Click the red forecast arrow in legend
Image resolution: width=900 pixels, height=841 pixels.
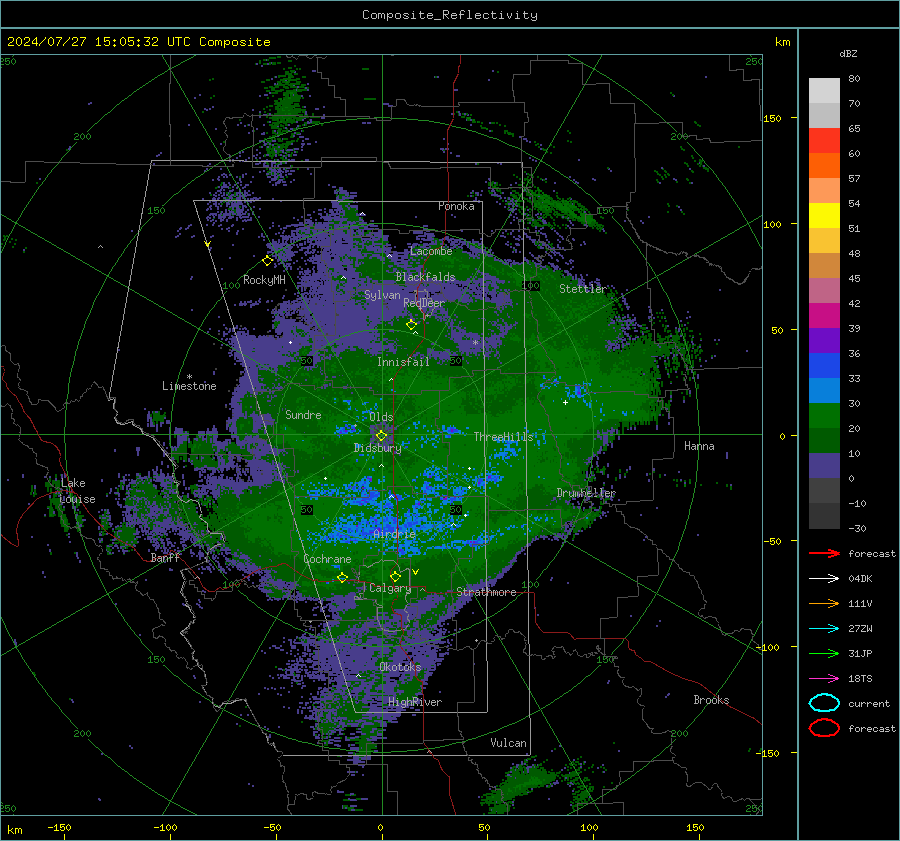pos(824,553)
